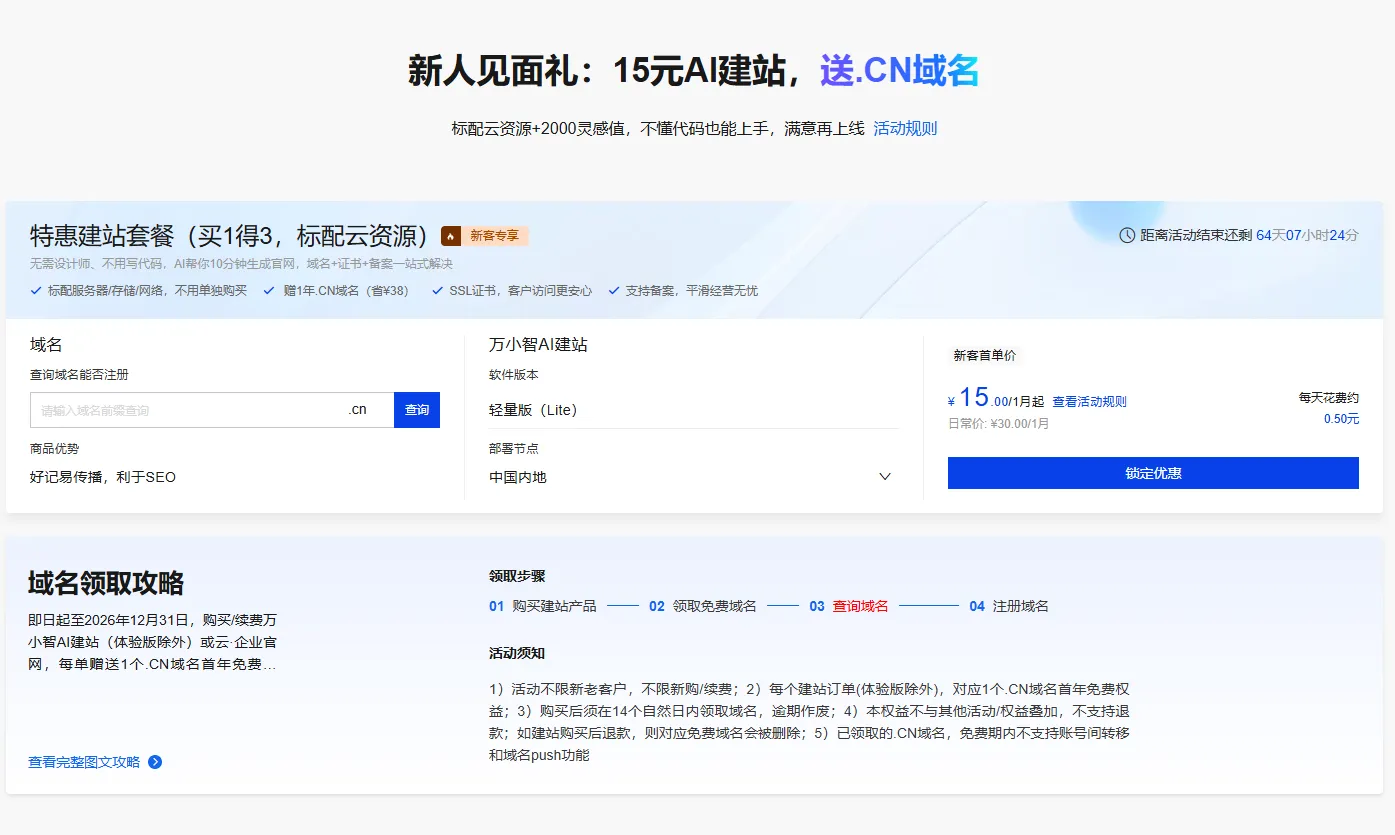Click the 0.50元 daily cost value
1395x835 pixels.
pyautogui.click(x=1341, y=419)
